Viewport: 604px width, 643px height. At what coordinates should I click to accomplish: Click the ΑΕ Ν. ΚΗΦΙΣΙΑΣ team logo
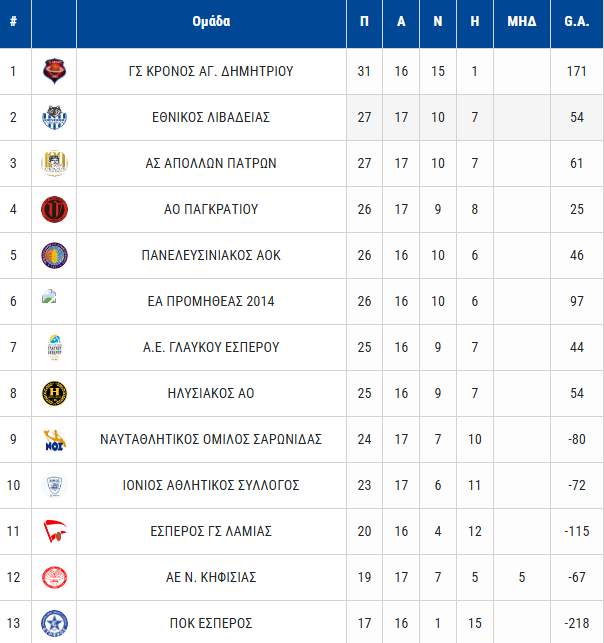[x=54, y=577]
